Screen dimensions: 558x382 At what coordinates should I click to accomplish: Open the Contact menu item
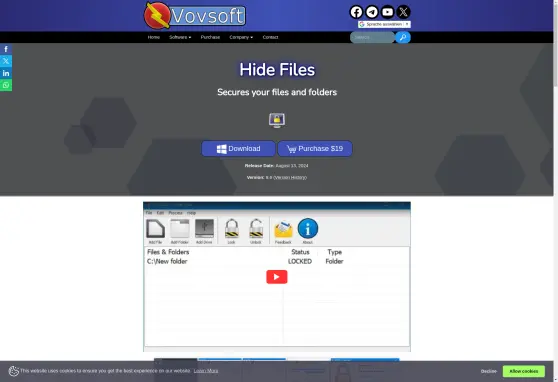[x=270, y=37]
